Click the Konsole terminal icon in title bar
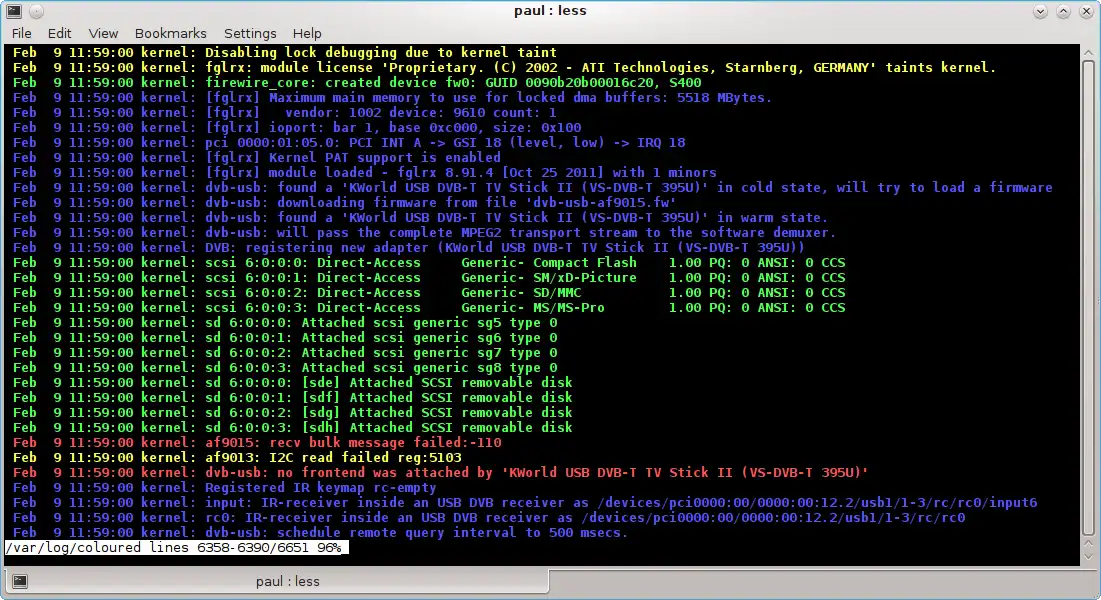The image size is (1101, 600). coord(13,11)
